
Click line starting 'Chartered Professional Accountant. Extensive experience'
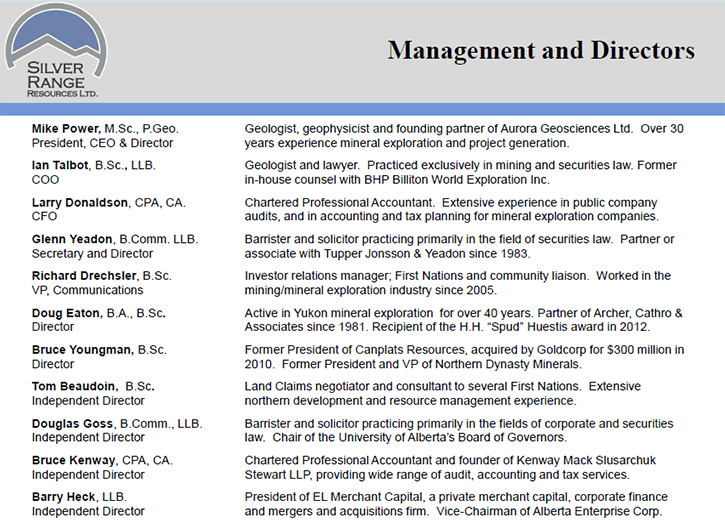(451, 203)
